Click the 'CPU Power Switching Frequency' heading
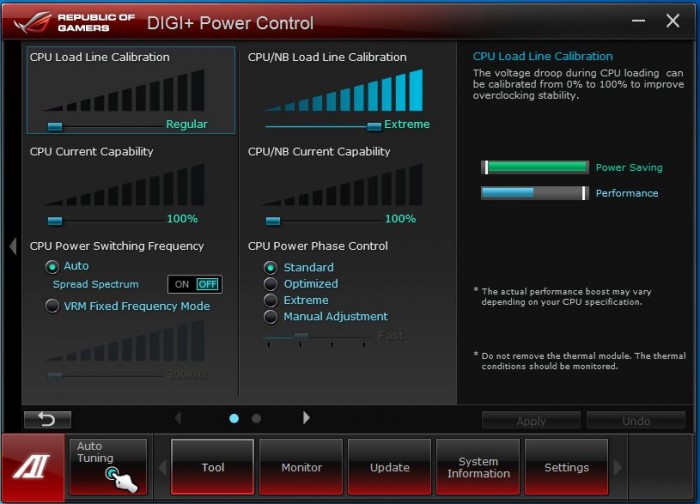Image resolution: width=700 pixels, height=504 pixels. coord(117,246)
